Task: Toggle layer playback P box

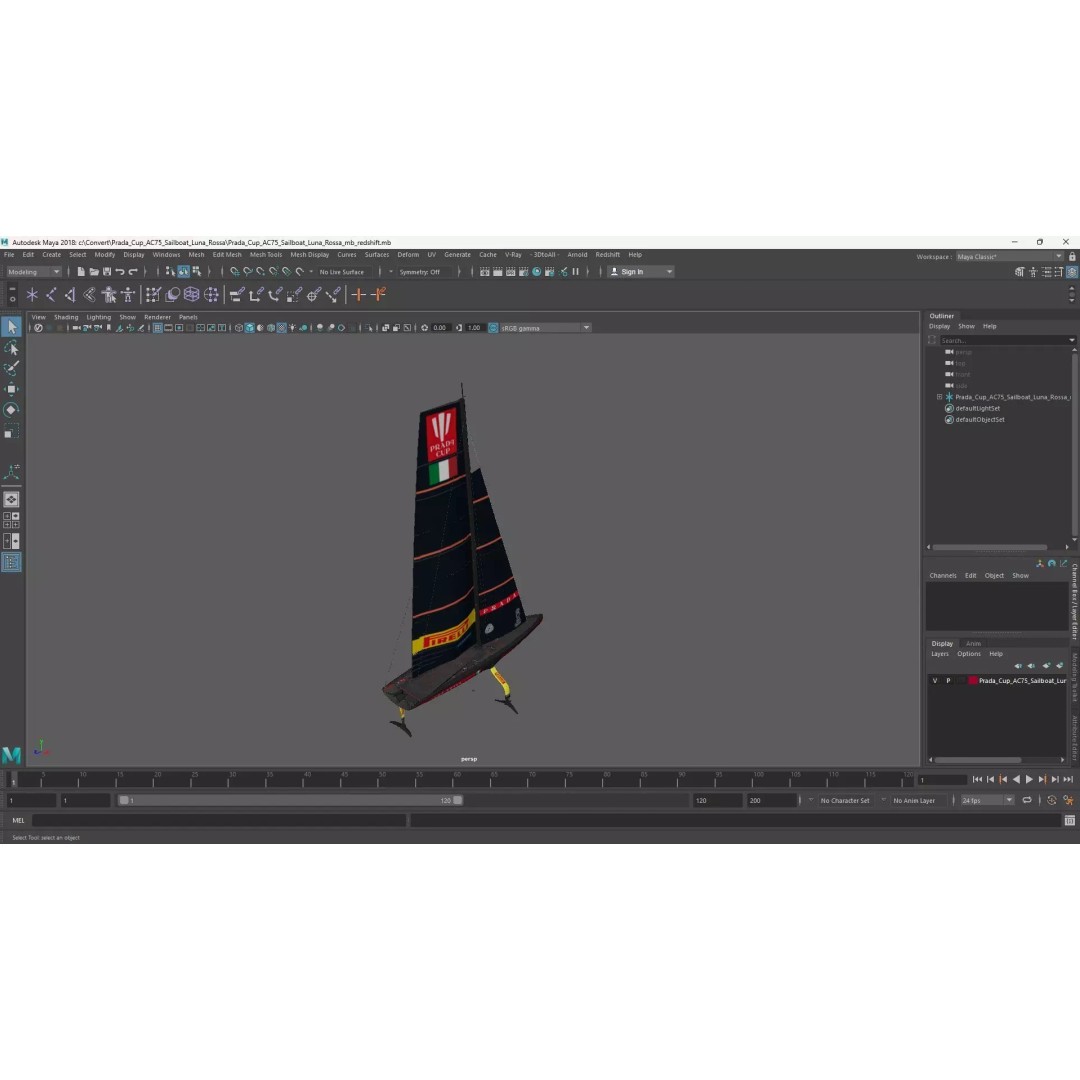Action: 948,681
